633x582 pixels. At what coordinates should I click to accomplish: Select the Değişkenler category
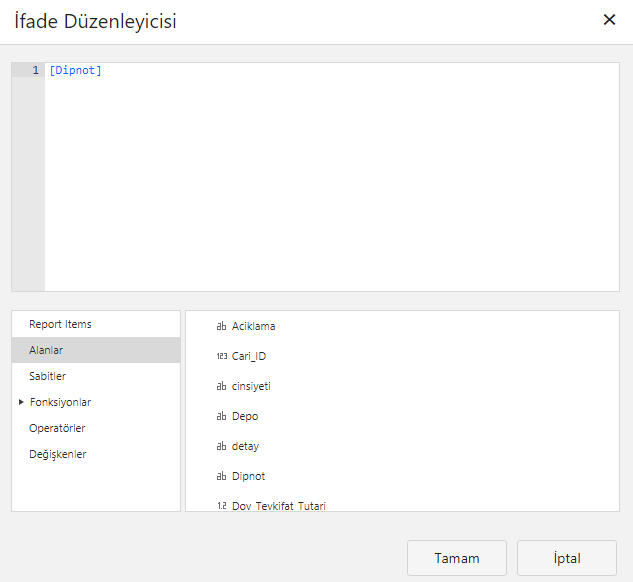tap(58, 454)
